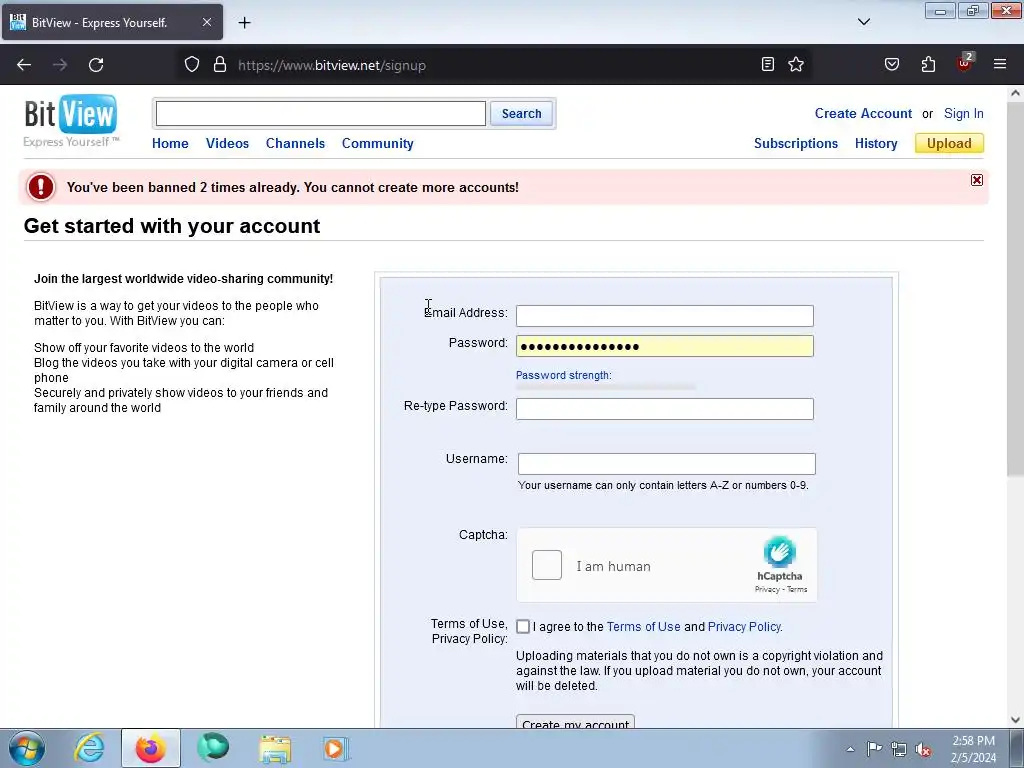Open the Privacy Policy link

click(x=744, y=626)
